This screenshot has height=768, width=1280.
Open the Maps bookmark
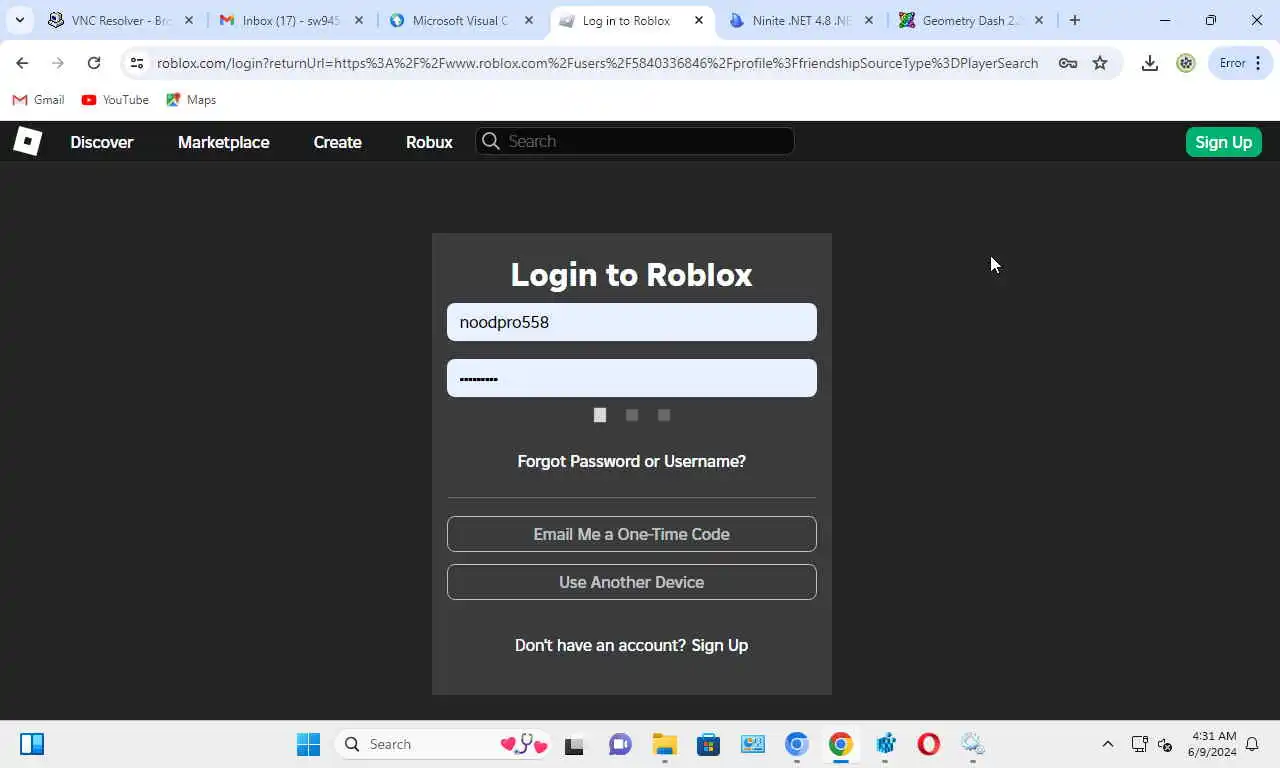coord(191,100)
